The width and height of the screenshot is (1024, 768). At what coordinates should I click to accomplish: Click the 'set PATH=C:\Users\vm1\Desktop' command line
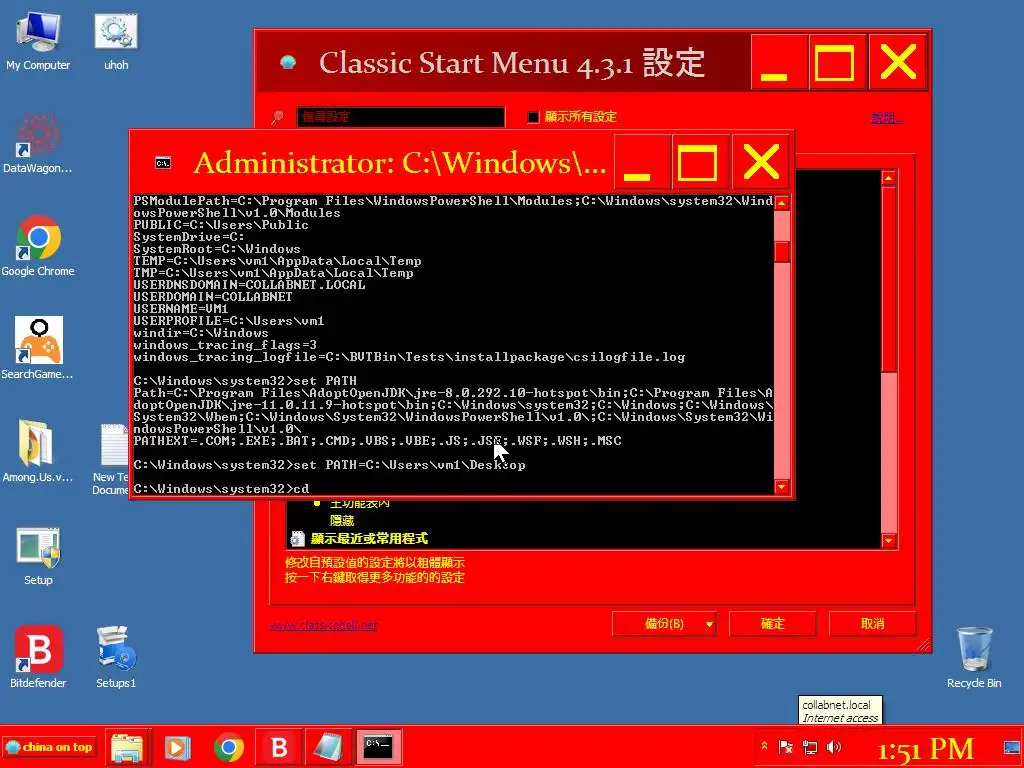click(329, 465)
